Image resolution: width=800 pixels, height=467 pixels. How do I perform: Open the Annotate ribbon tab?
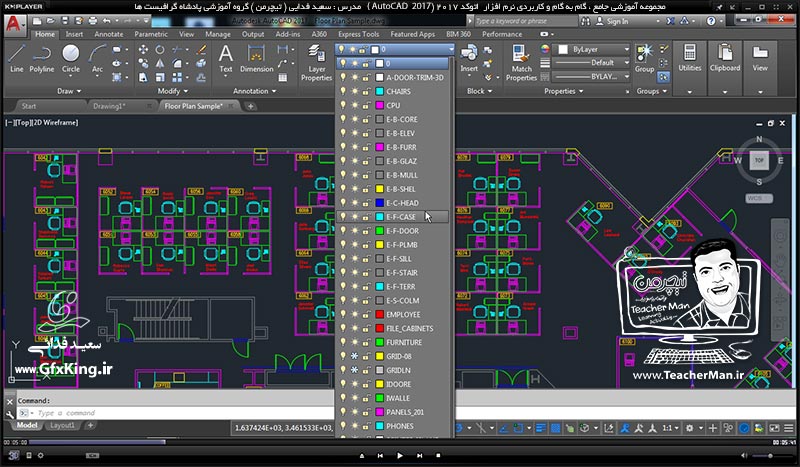pos(109,34)
